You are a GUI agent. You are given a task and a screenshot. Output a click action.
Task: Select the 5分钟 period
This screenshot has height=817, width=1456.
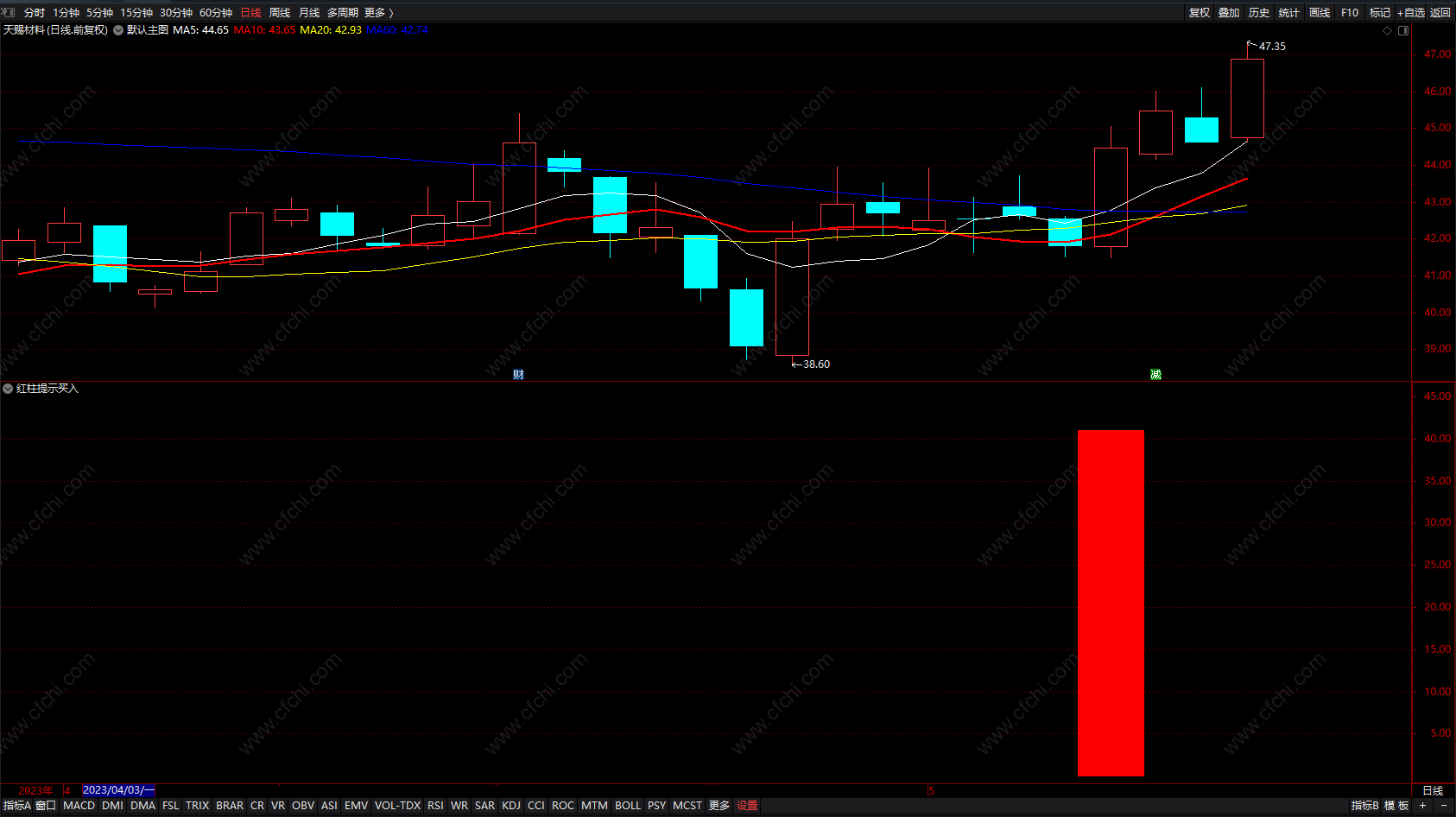[x=99, y=13]
